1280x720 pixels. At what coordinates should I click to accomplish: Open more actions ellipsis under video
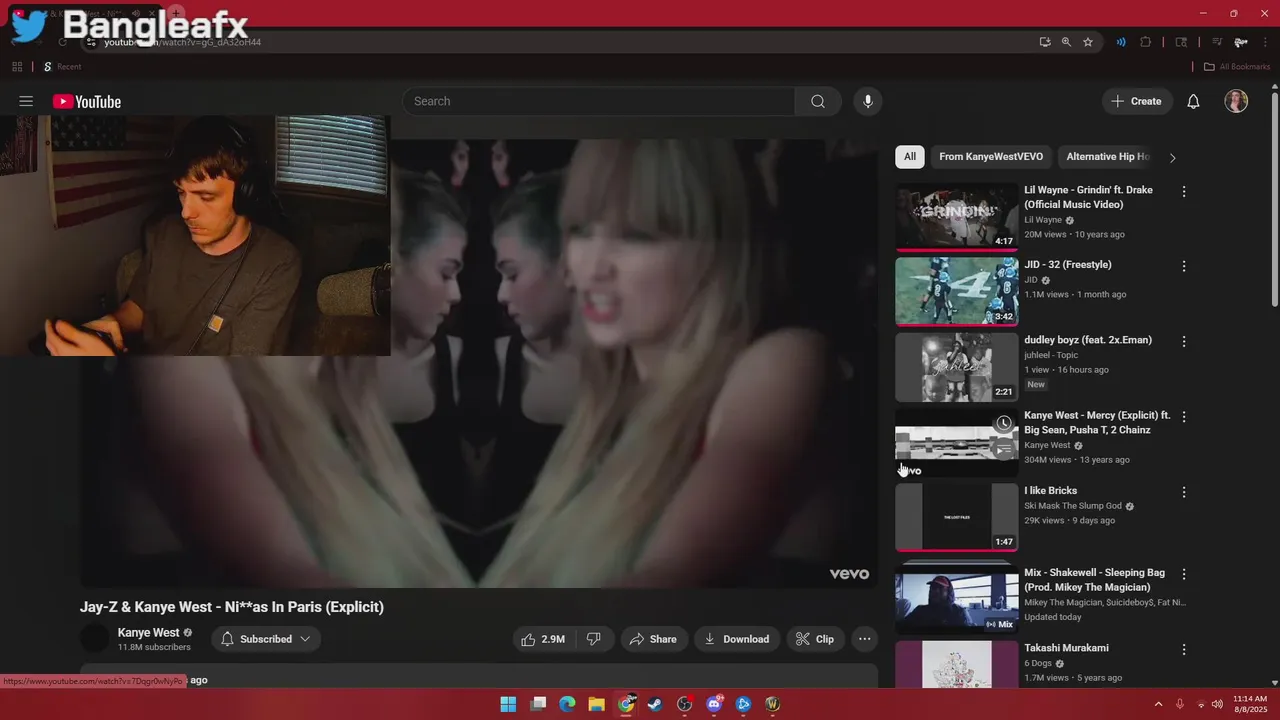(x=865, y=639)
